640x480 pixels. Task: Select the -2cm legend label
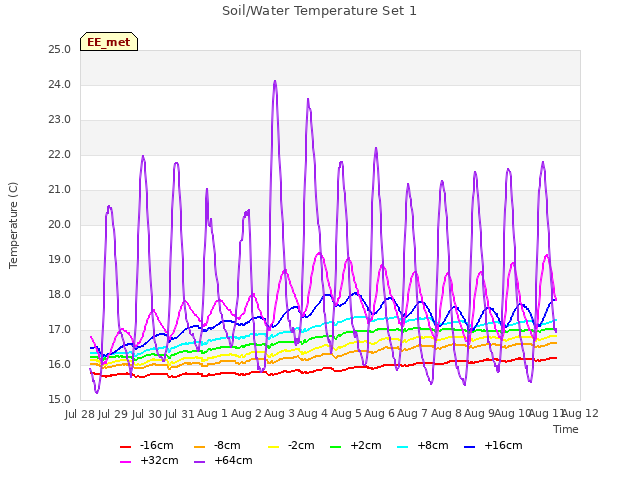coord(301,445)
